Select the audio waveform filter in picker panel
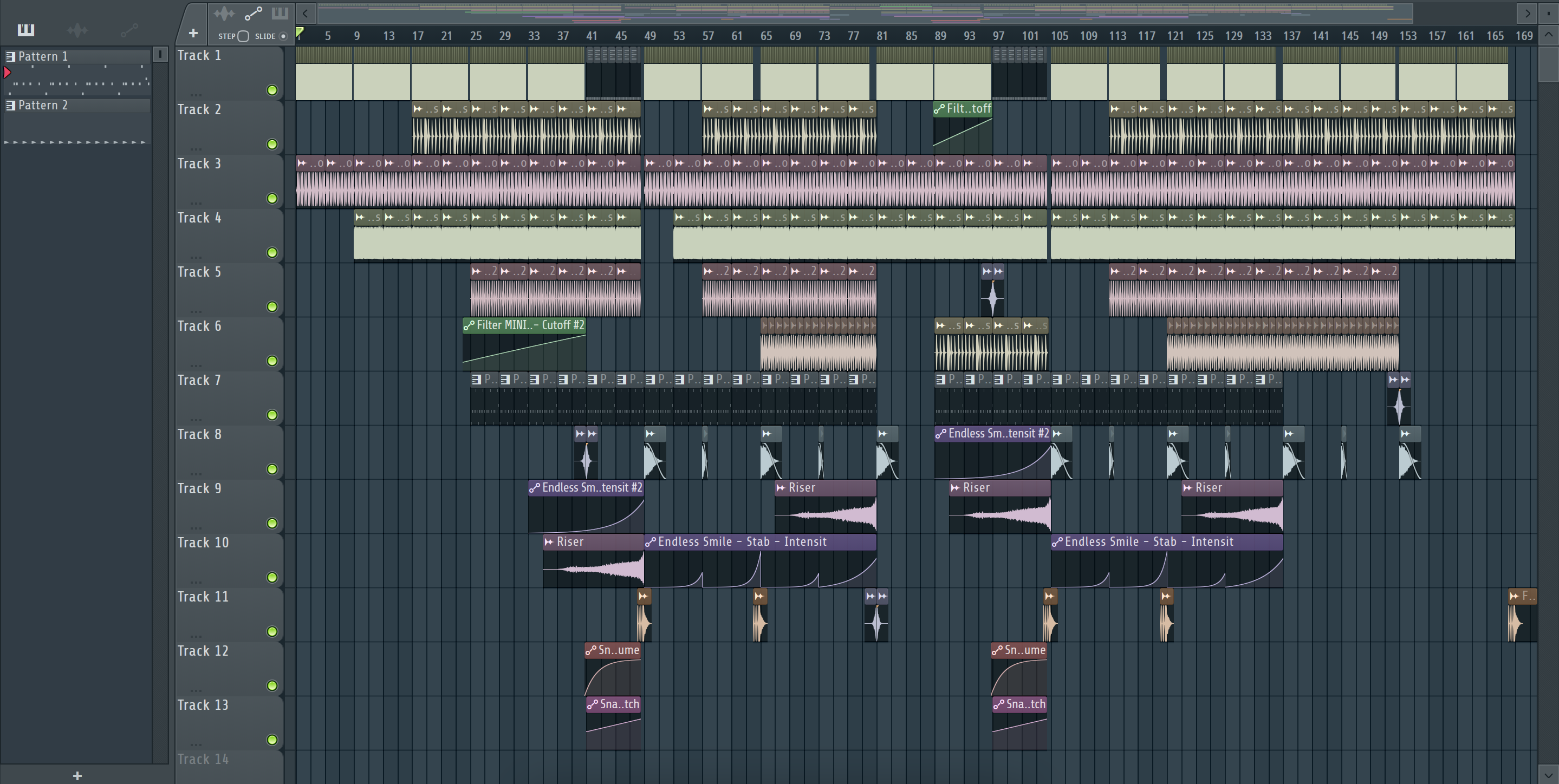The width and height of the screenshot is (1559, 784). [x=77, y=30]
